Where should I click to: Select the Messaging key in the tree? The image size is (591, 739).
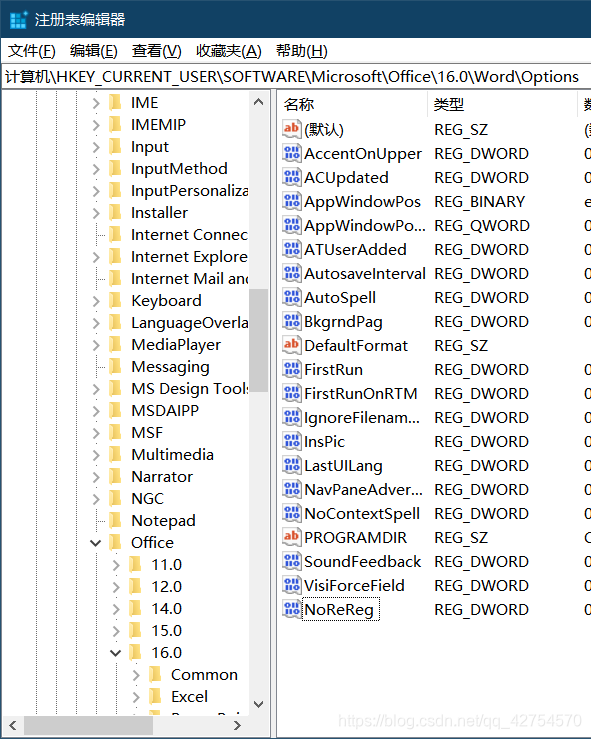pos(170,367)
